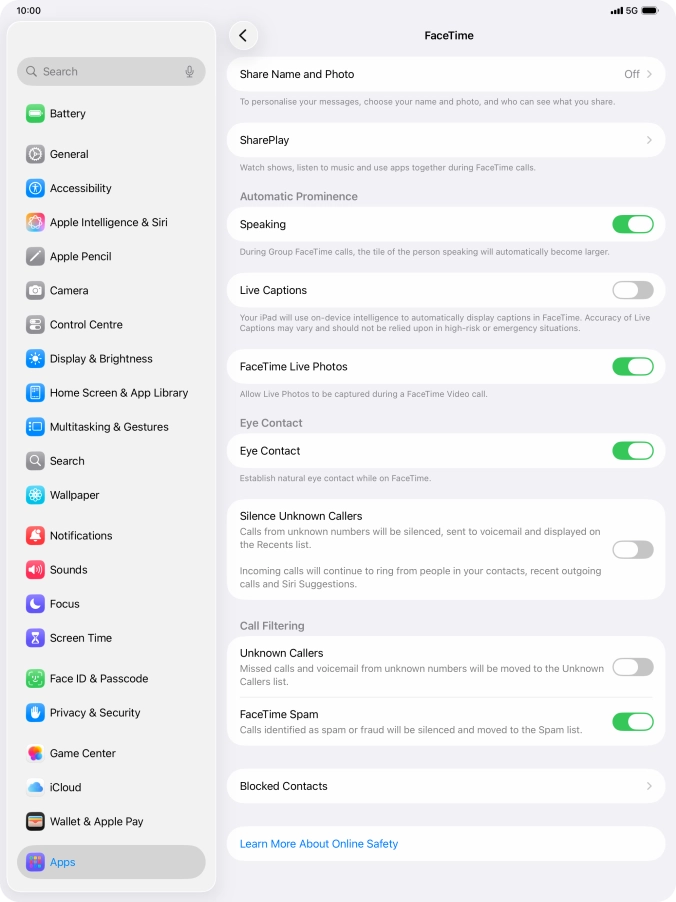The height and width of the screenshot is (902, 676).
Task: Select the Game Center icon
Action: click(35, 753)
